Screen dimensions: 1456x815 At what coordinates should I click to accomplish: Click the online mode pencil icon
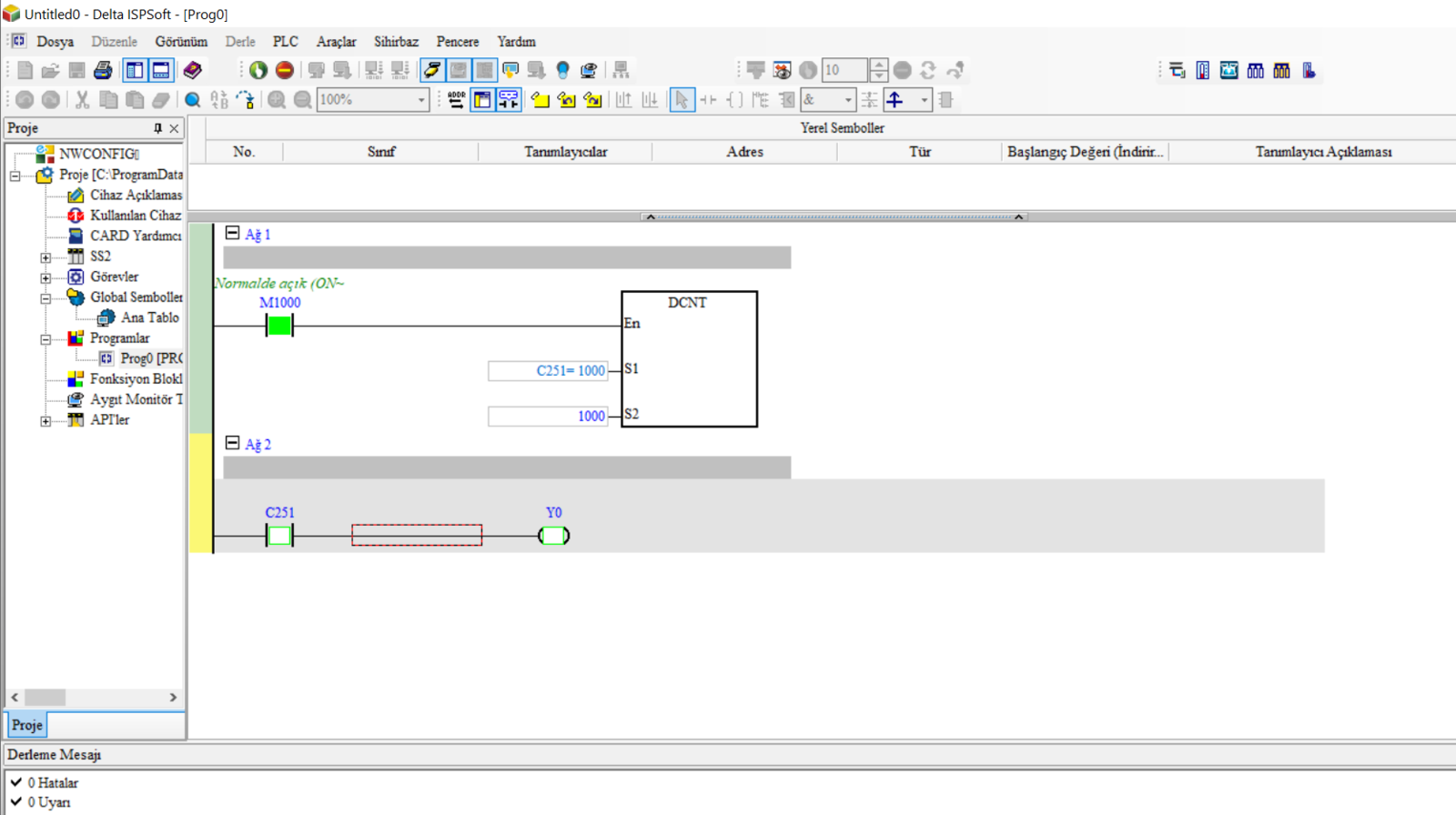(x=432, y=70)
